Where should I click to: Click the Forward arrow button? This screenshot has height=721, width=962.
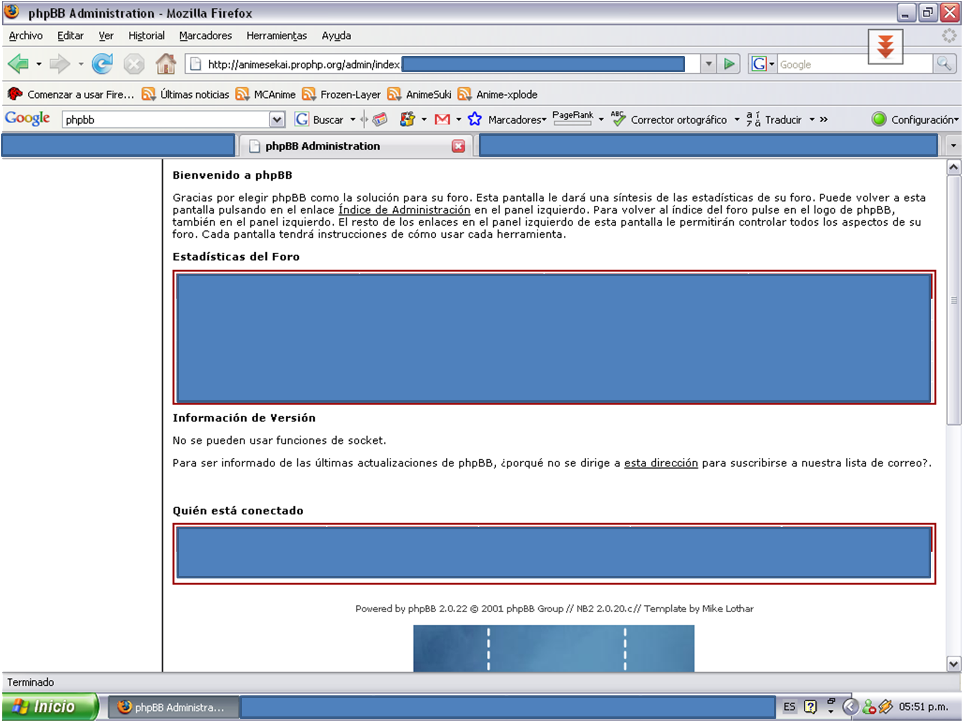click(x=60, y=63)
